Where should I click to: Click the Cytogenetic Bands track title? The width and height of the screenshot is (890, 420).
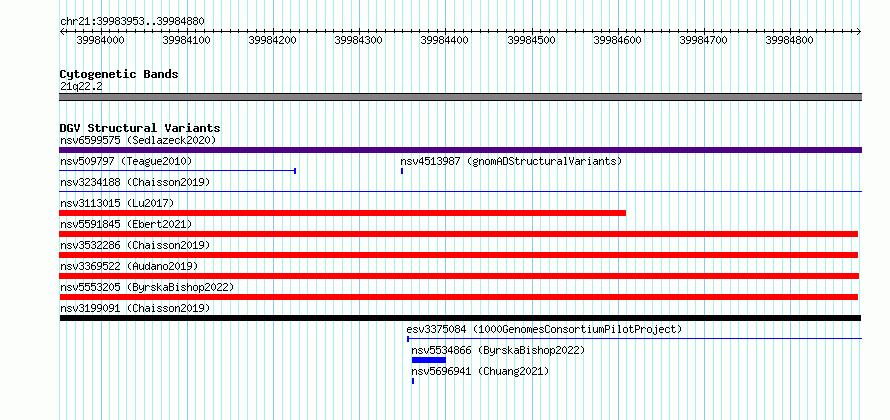(119, 74)
